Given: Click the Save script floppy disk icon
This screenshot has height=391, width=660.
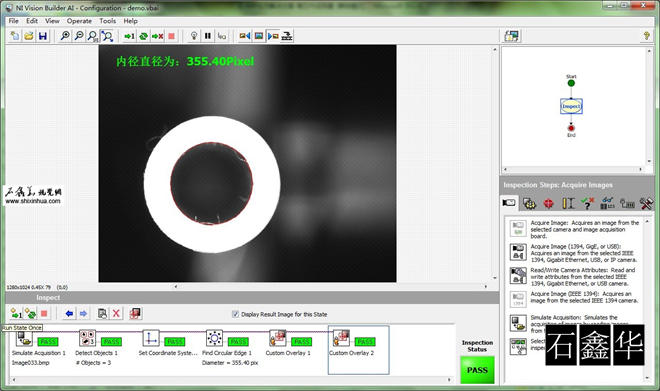Looking at the screenshot, I should [43, 36].
